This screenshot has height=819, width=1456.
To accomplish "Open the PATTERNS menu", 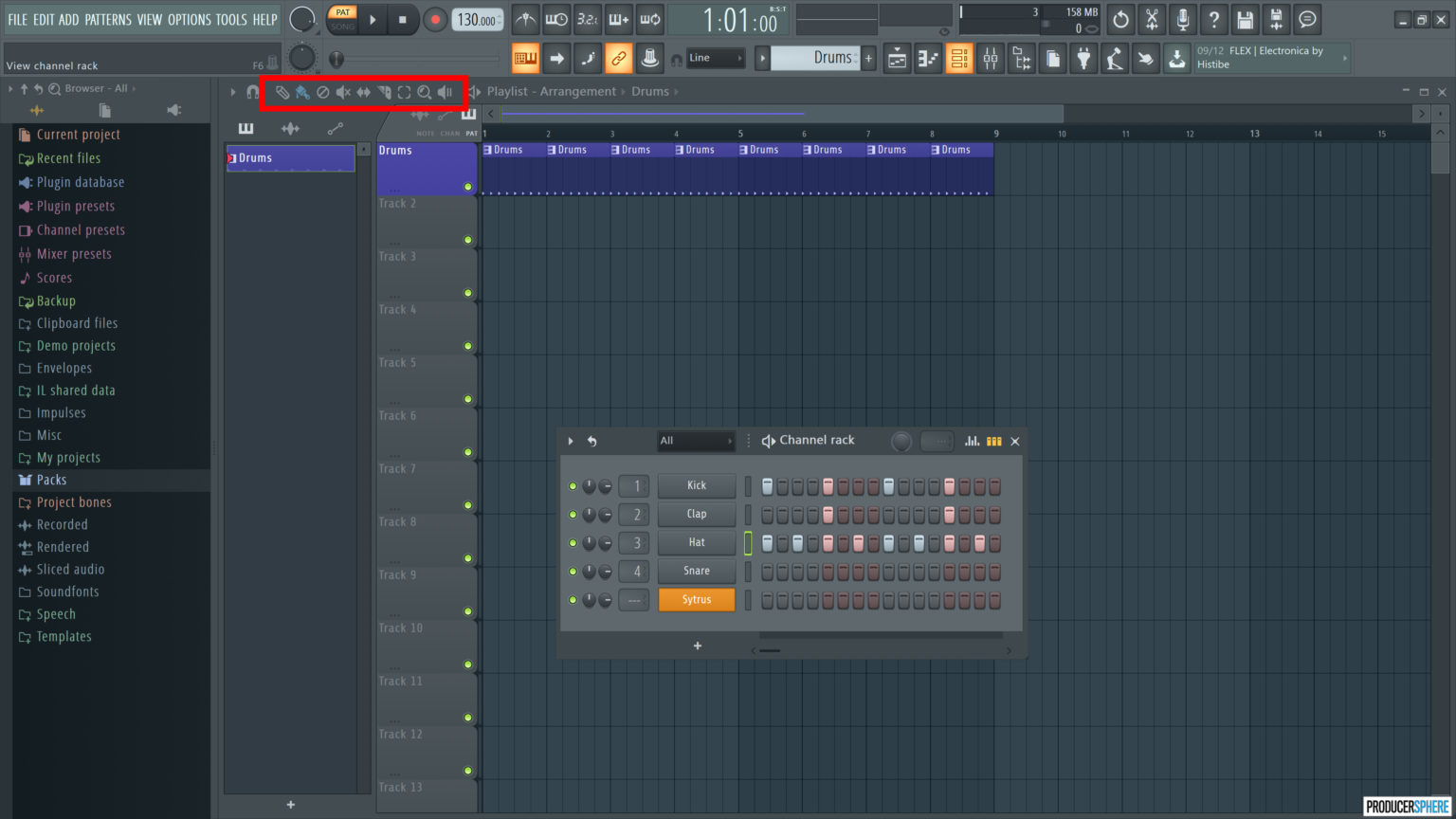I will [109, 19].
